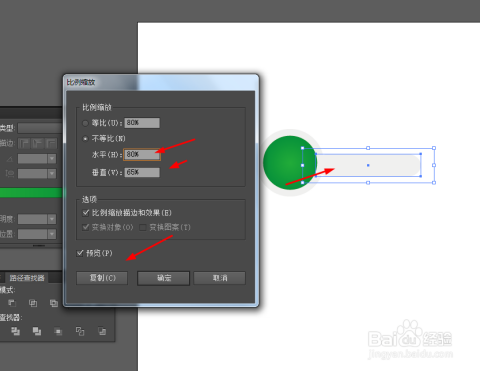This screenshot has height=371, width=480.
Task: Switch to the 路径查找器 panel tab
Action: pyautogui.click(x=27, y=278)
